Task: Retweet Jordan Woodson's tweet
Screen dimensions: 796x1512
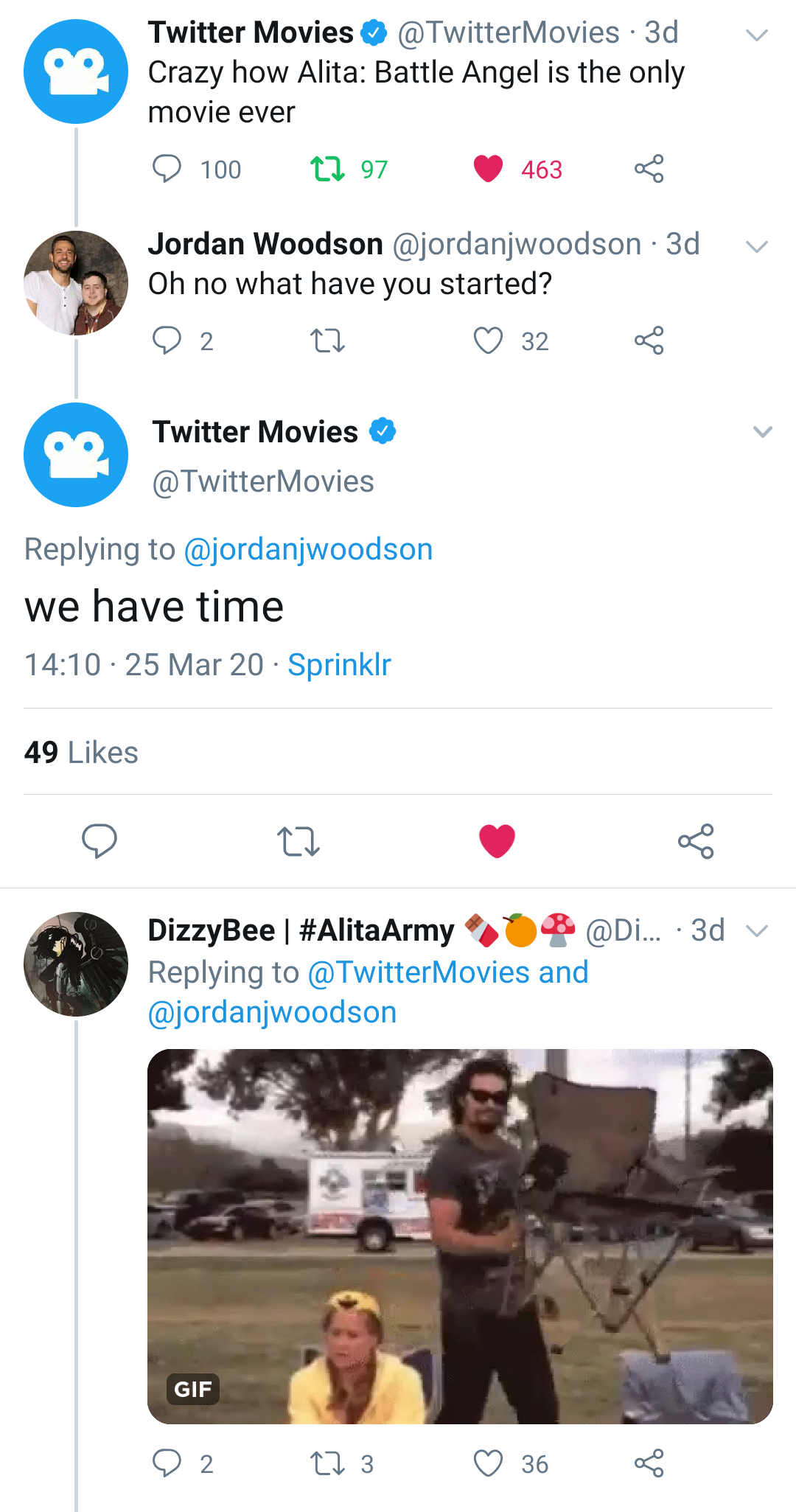Action: (327, 341)
